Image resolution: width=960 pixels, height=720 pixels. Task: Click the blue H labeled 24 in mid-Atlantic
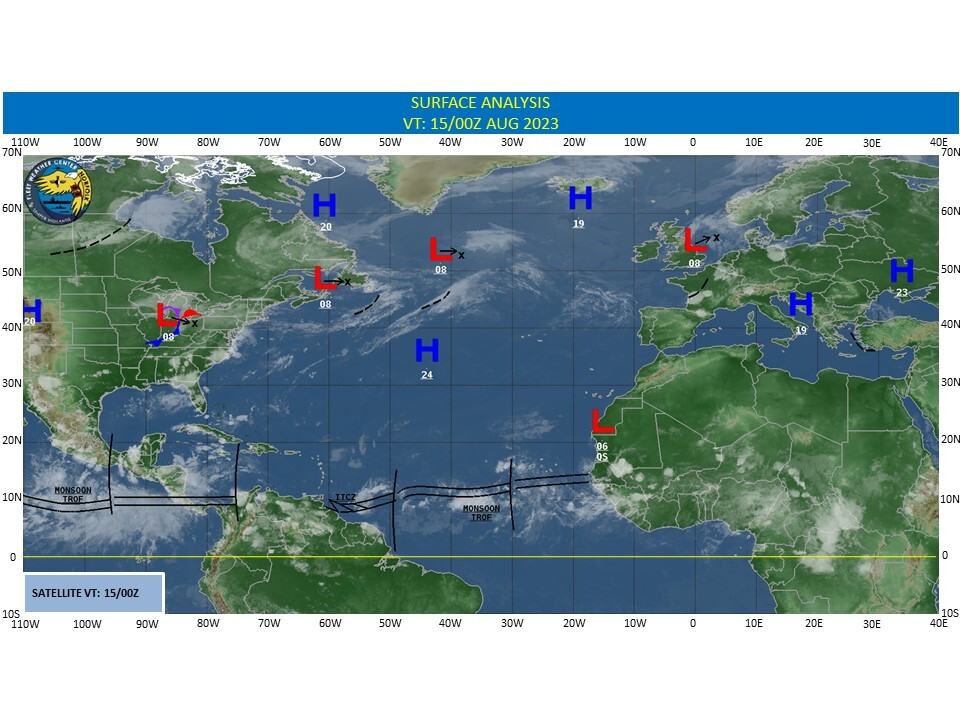427,351
